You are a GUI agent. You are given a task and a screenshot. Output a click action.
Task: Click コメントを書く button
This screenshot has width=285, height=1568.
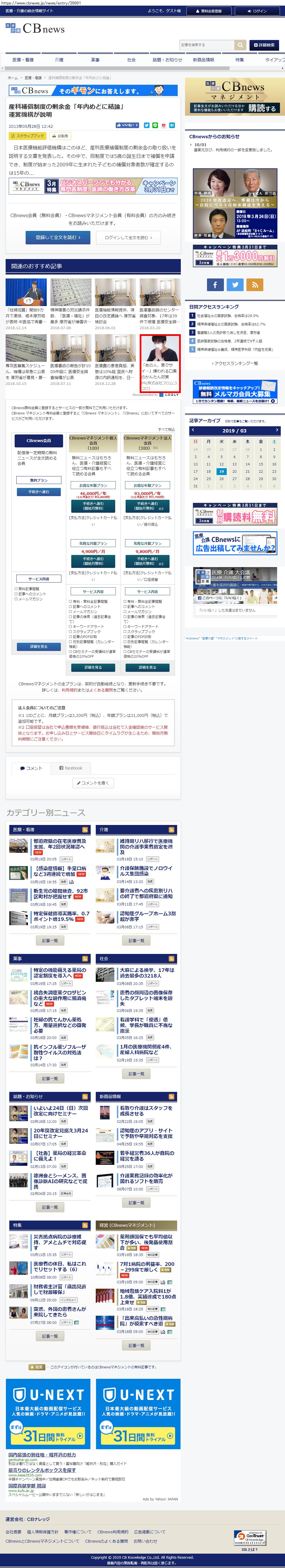click(93, 783)
